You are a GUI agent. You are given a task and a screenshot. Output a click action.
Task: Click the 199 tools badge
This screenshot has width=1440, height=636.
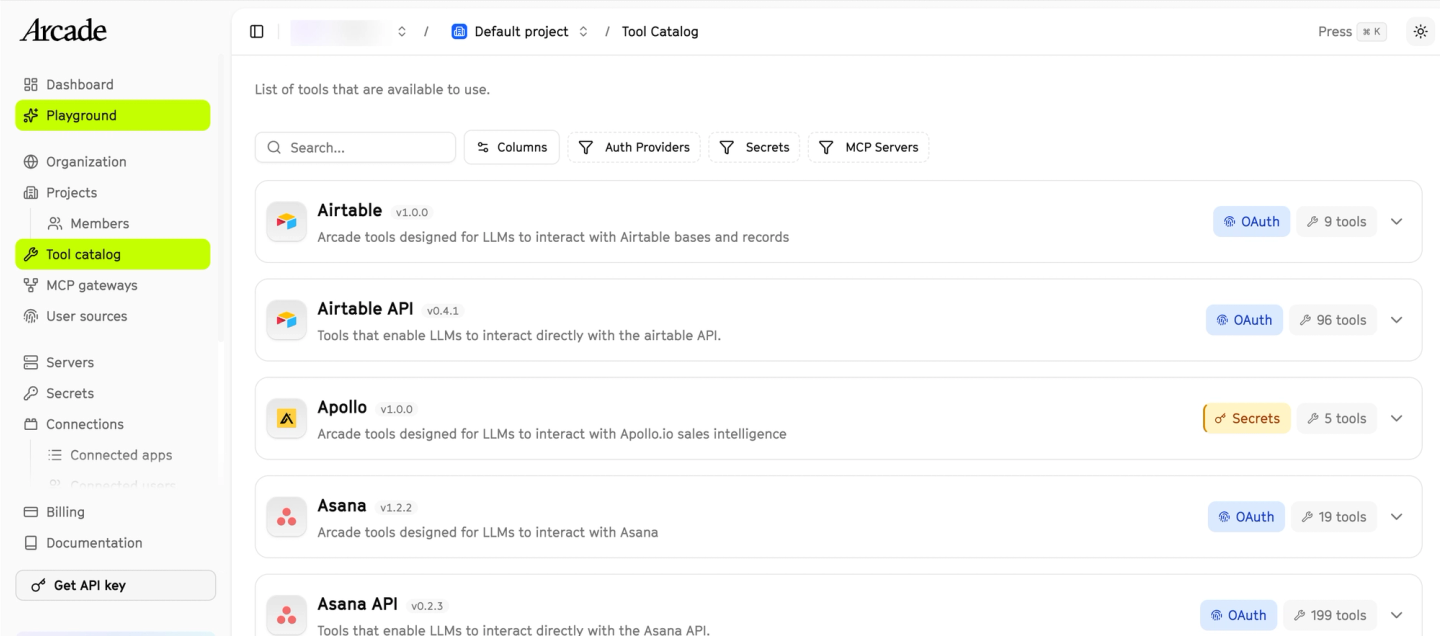(x=1330, y=615)
